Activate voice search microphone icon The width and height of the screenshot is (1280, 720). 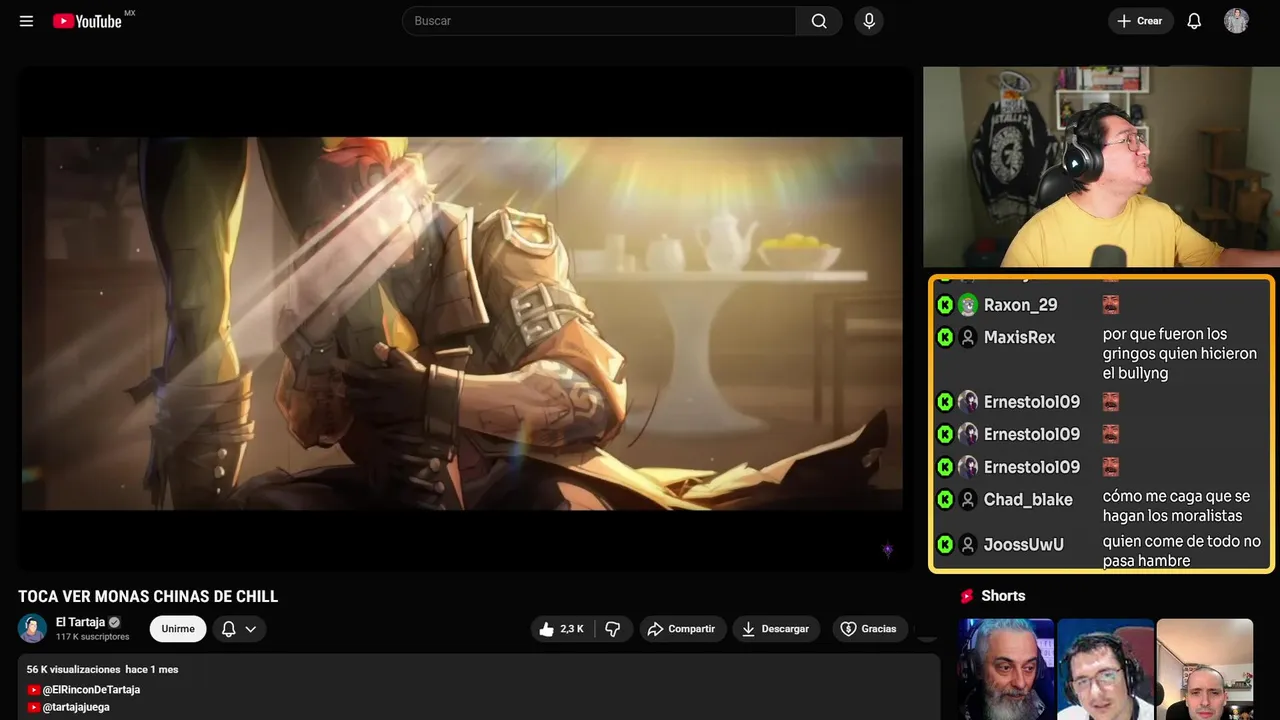tap(868, 21)
